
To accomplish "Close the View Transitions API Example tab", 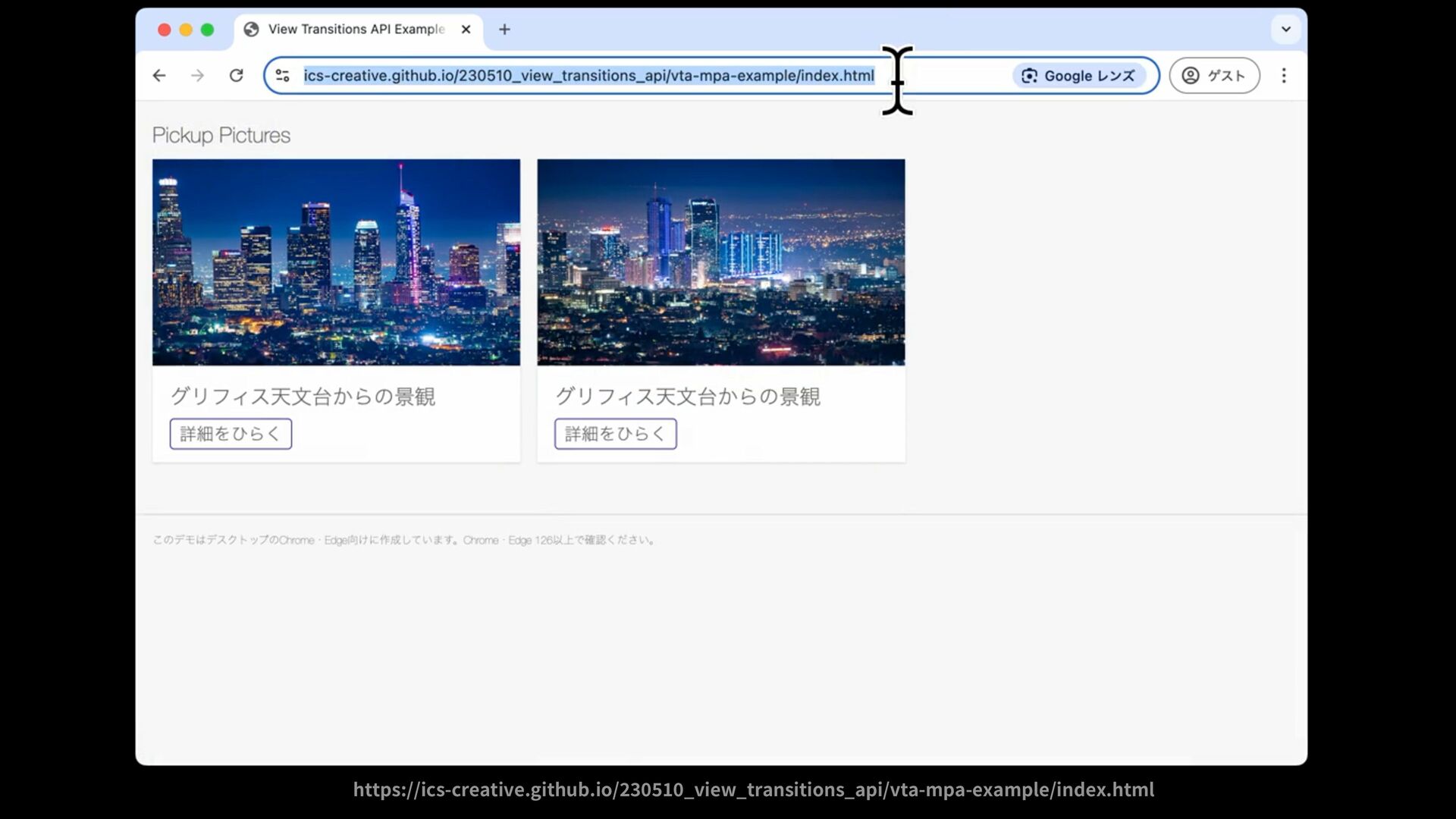I will [466, 30].
